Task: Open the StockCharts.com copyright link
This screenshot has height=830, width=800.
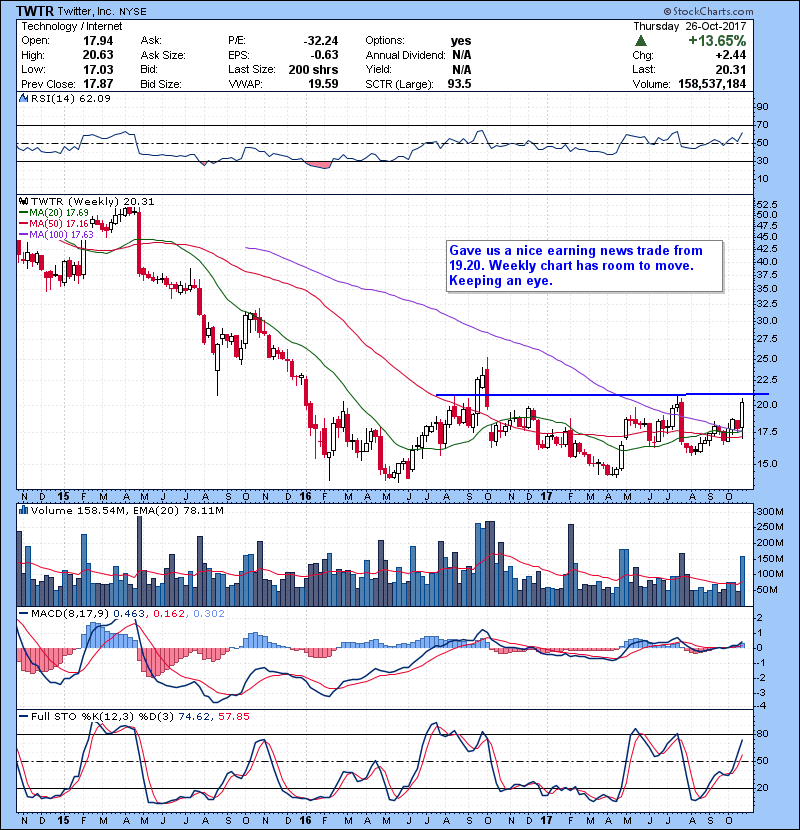Action: [x=708, y=11]
